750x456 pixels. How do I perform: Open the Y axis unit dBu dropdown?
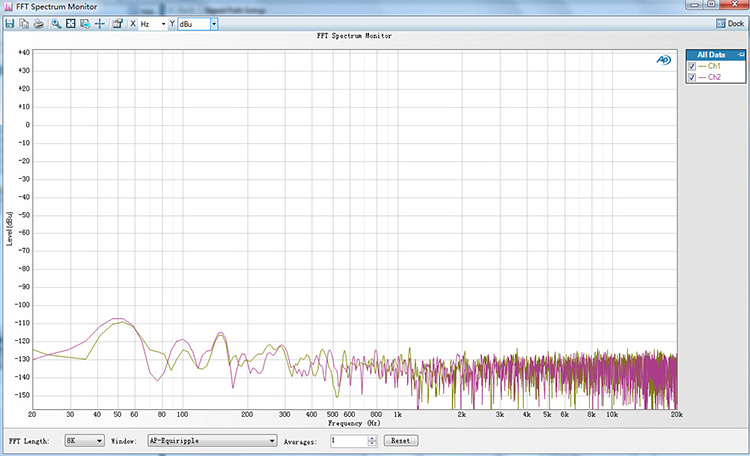pyautogui.click(x=213, y=23)
